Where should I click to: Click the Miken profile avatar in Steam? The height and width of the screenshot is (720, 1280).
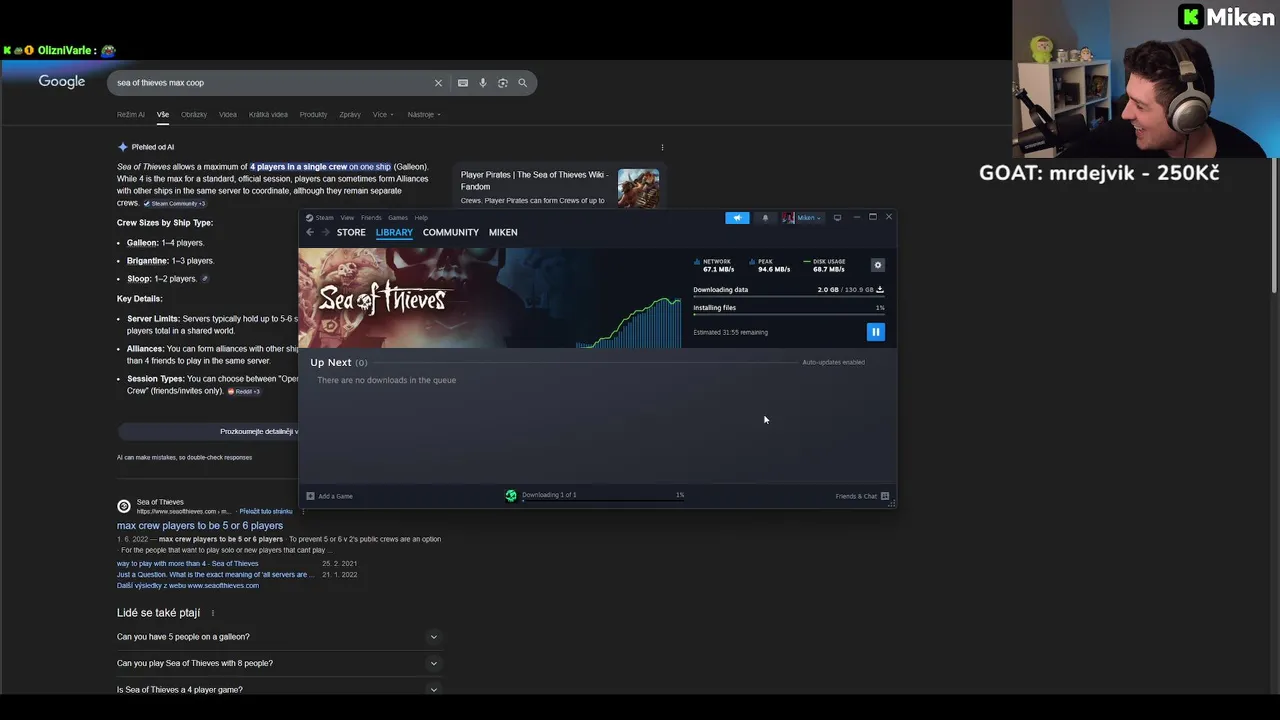click(789, 218)
